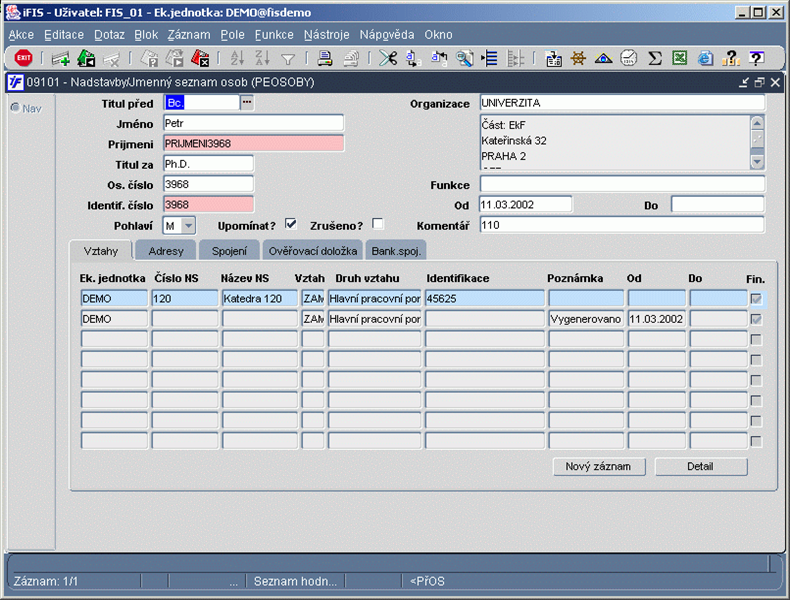The image size is (791, 601).
Task: Click the green duplicate record toolbar icon
Action: click(x=86, y=59)
